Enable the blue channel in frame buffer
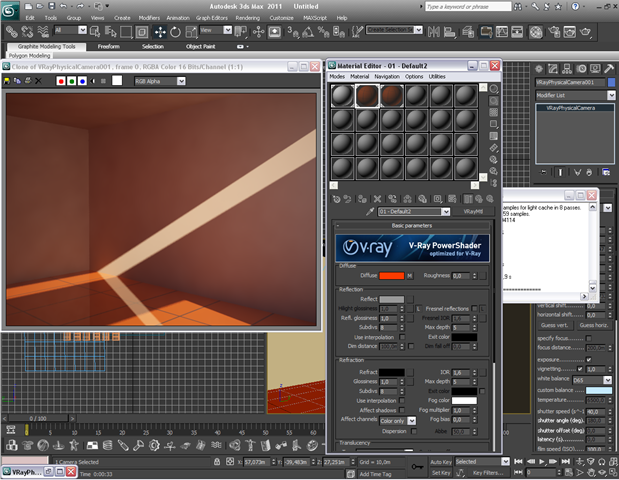Image resolution: width=619 pixels, height=480 pixels. [x=82, y=81]
